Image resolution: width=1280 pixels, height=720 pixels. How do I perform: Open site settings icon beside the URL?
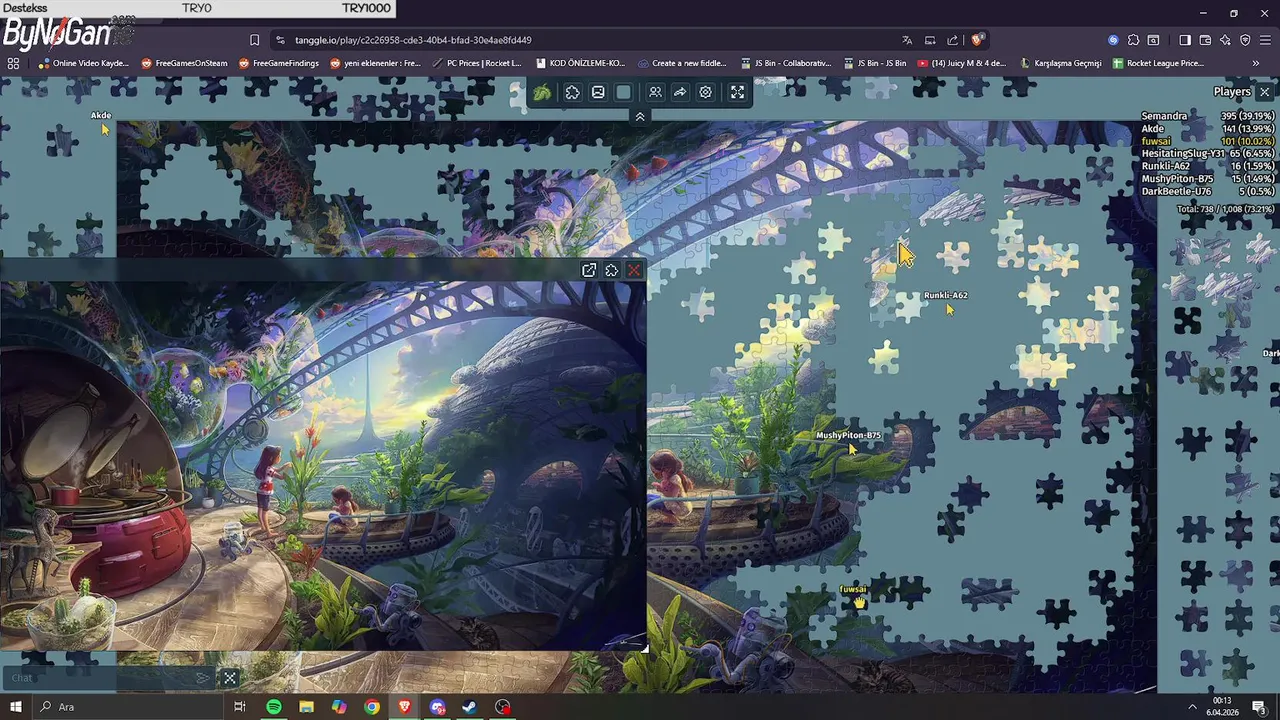click(280, 40)
